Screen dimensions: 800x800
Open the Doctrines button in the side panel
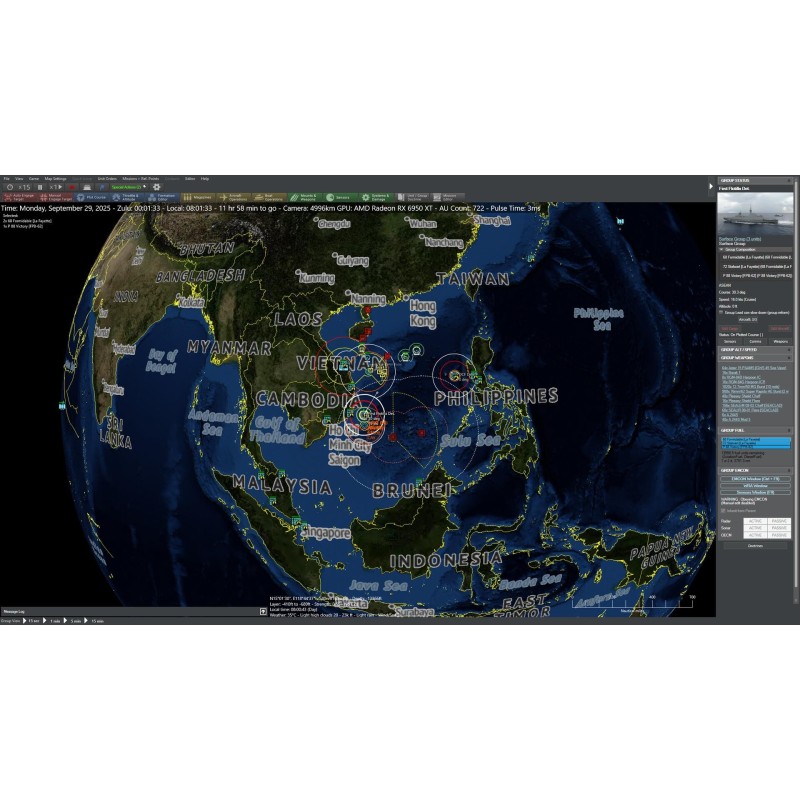click(x=755, y=545)
